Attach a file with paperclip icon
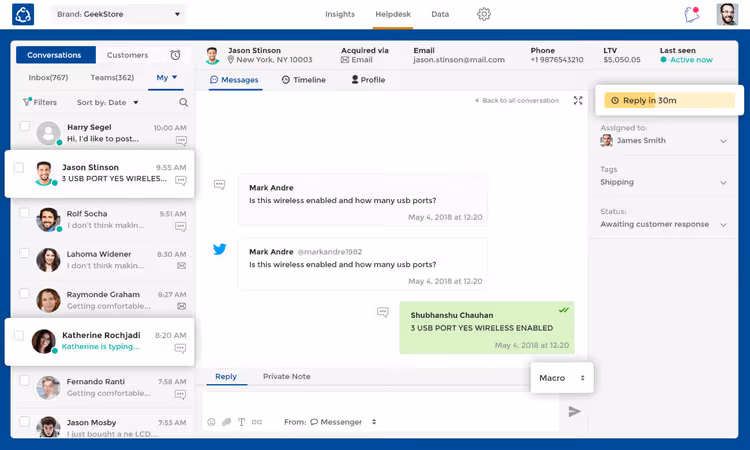750x450 pixels. pyautogui.click(x=226, y=422)
